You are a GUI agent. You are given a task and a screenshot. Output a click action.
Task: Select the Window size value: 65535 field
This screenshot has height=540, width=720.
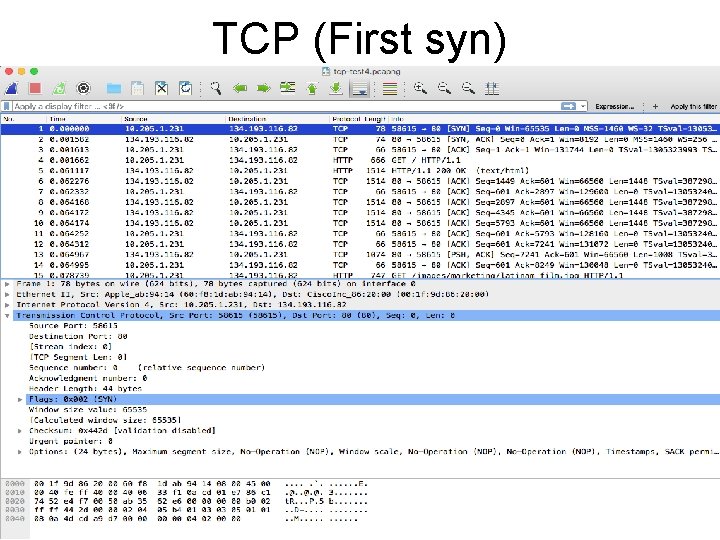pos(88,410)
